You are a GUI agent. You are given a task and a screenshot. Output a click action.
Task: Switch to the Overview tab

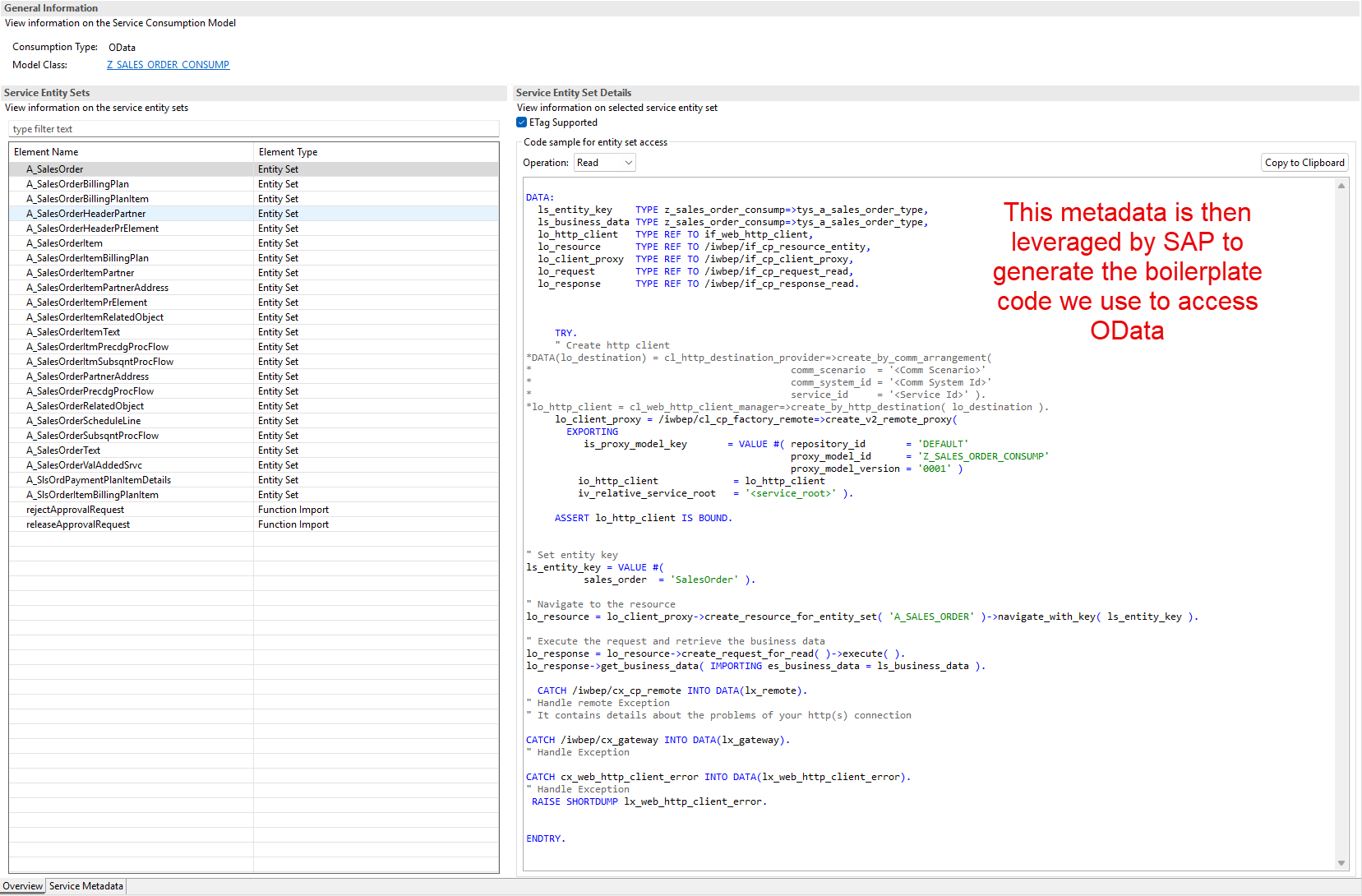pyautogui.click(x=22, y=886)
